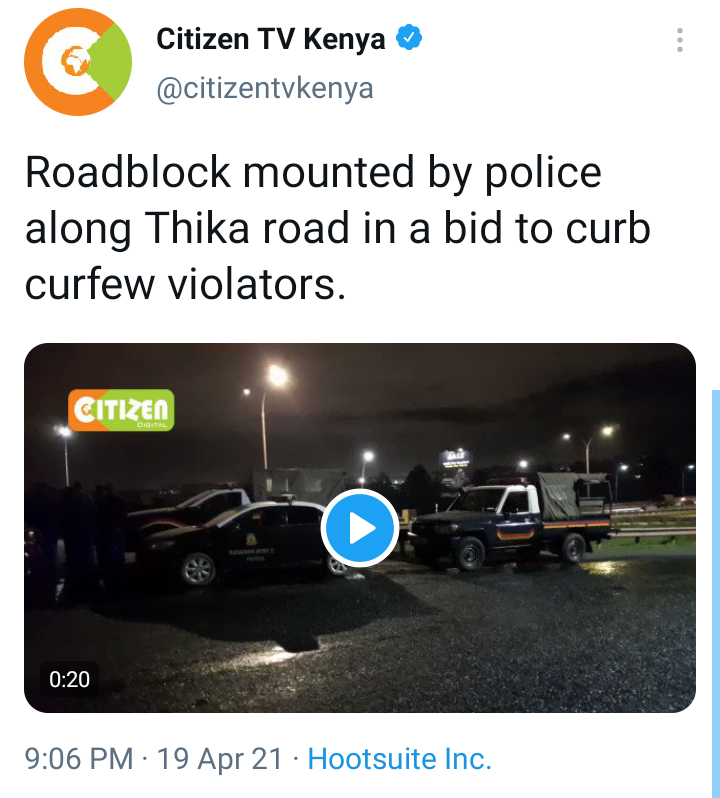Click the blue verified badge icon

click(409, 38)
